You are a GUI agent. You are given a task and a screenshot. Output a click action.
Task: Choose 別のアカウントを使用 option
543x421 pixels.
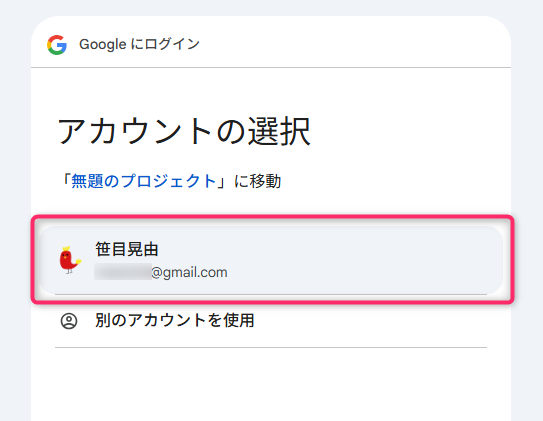click(175, 320)
